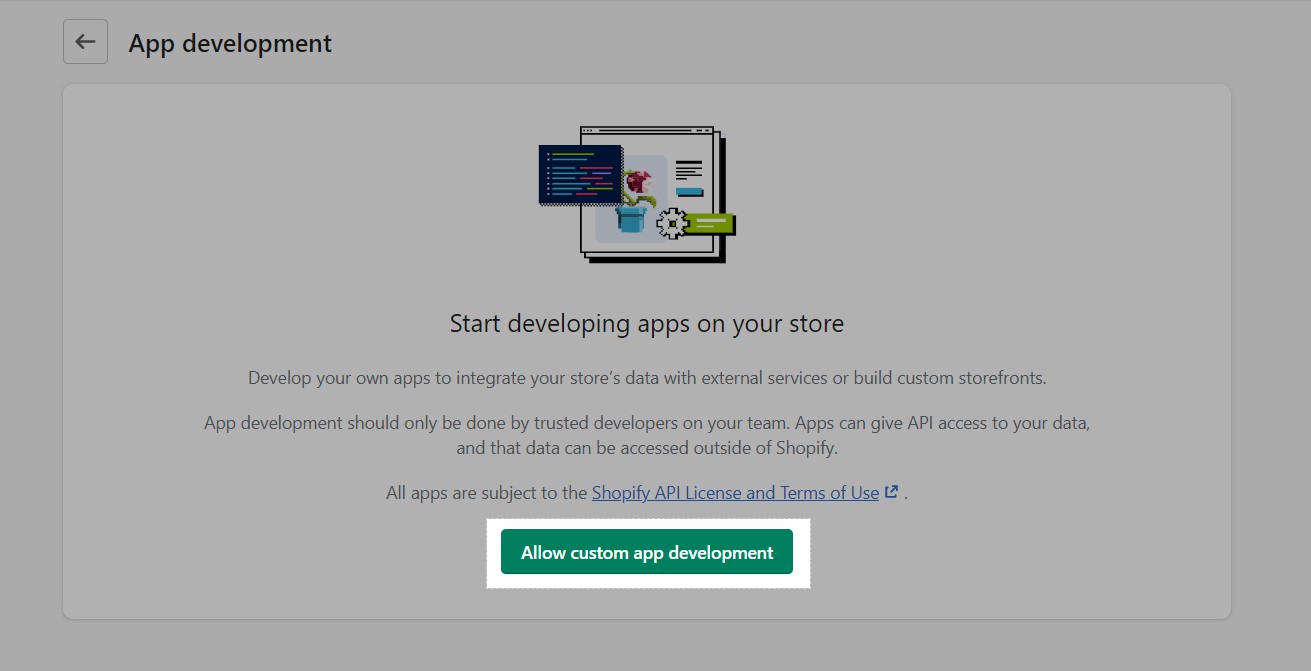Click the App development page title
Screen dimensions: 1311x671
point(229,43)
